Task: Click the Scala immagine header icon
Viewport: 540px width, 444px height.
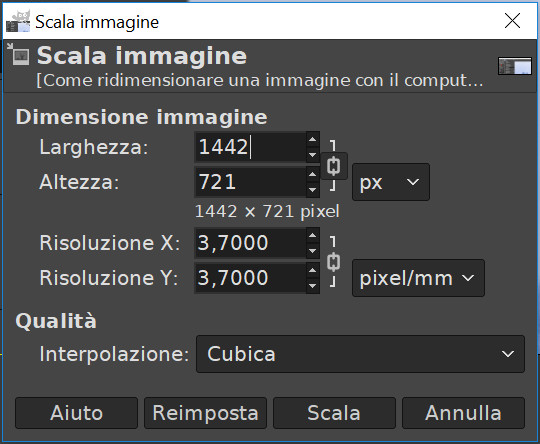Action: (19, 54)
